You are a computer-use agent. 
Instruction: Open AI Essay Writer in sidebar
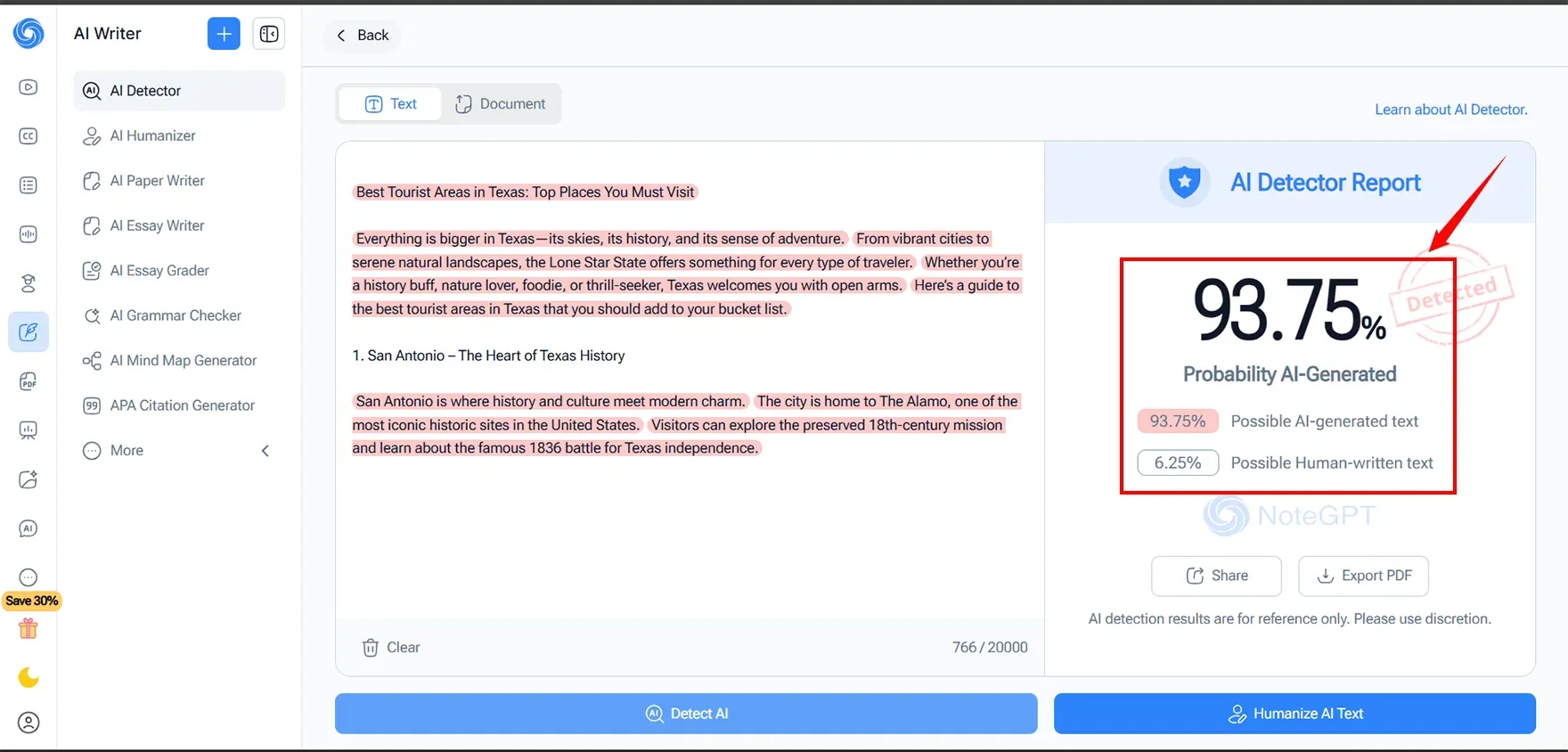179,225
